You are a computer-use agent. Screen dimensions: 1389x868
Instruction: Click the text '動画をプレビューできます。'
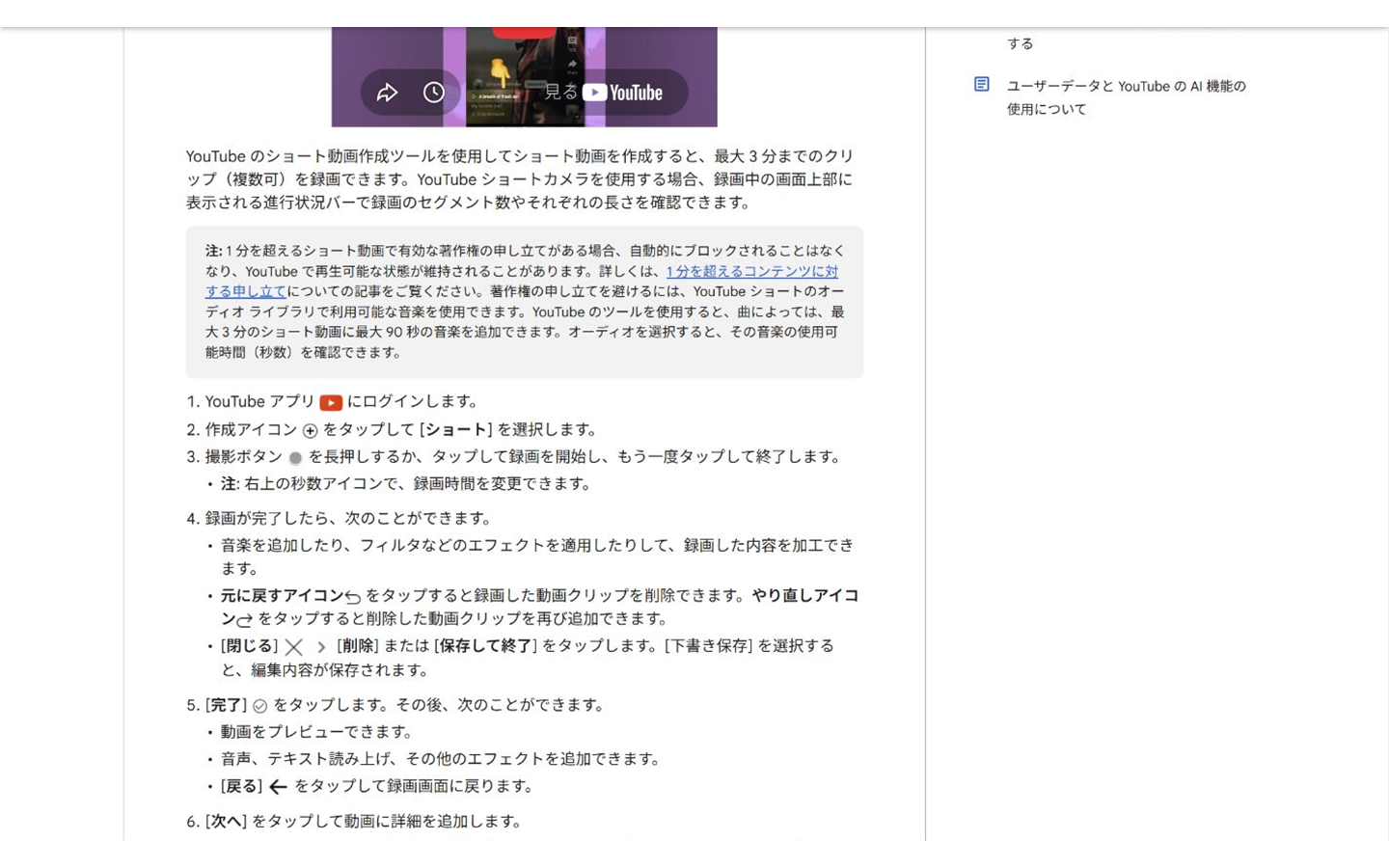point(320,732)
